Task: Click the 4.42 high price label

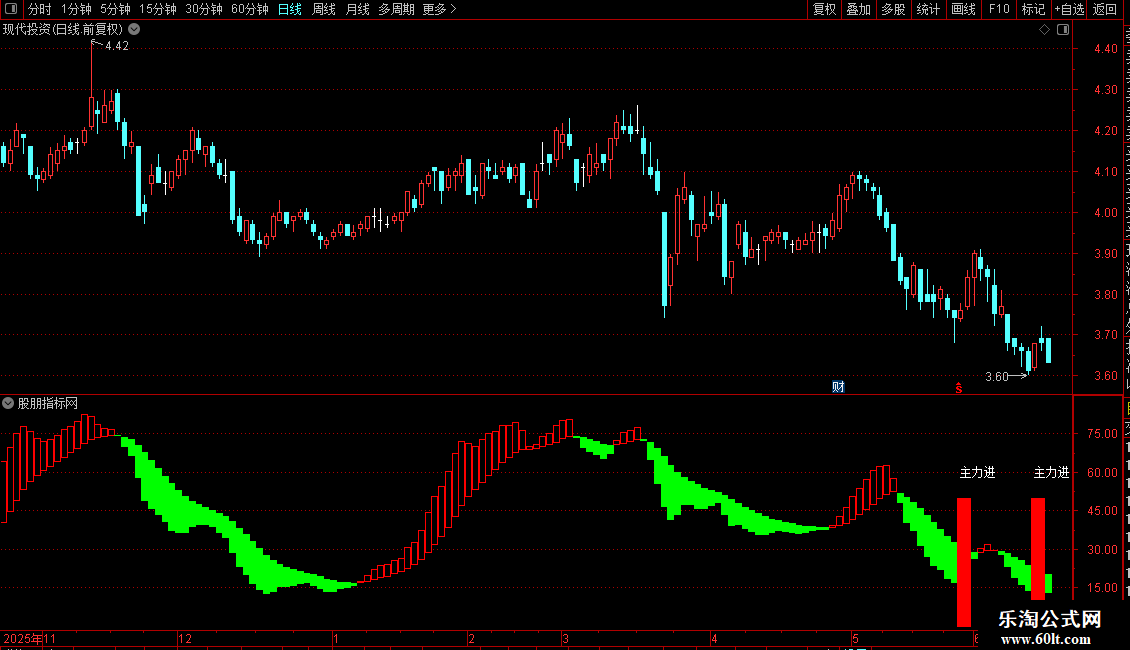Action: 117,45
